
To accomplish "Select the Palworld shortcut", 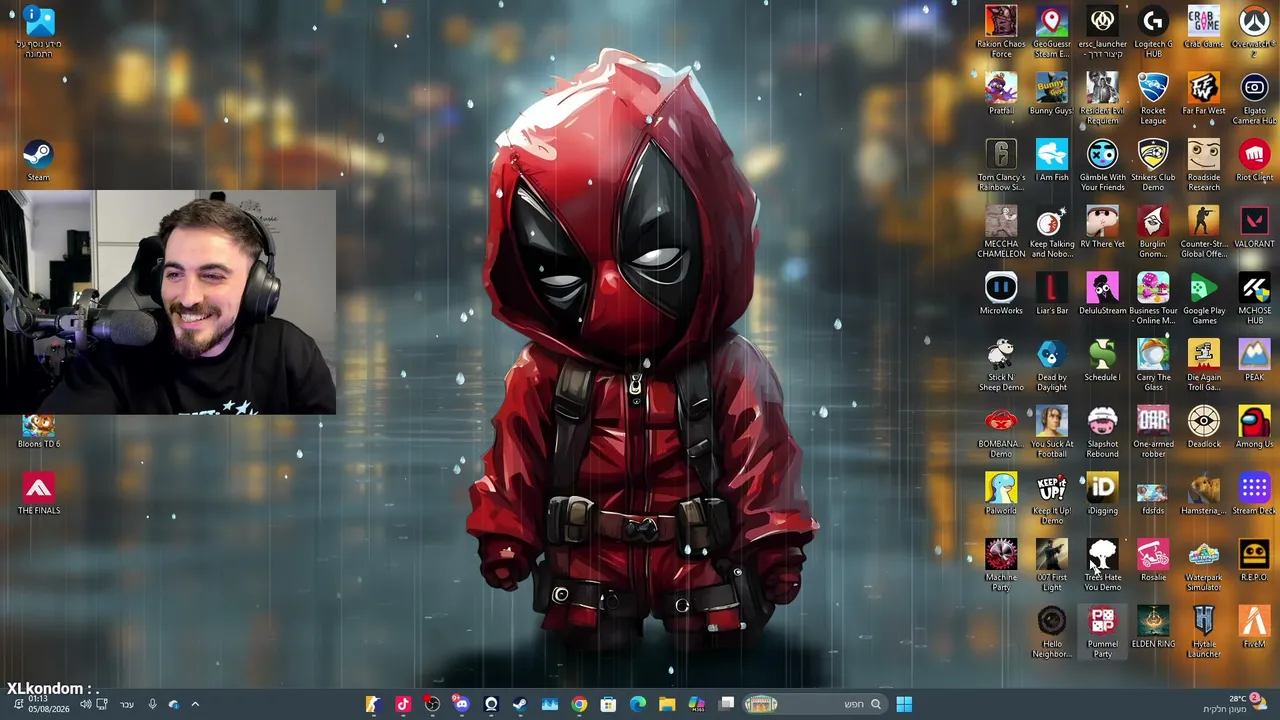I will tap(1001, 494).
